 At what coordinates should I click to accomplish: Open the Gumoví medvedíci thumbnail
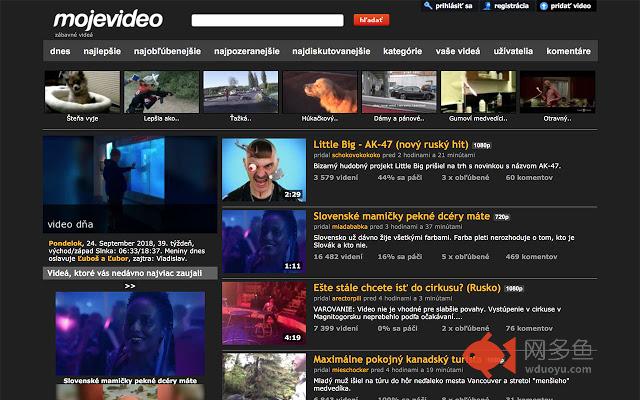click(x=478, y=92)
